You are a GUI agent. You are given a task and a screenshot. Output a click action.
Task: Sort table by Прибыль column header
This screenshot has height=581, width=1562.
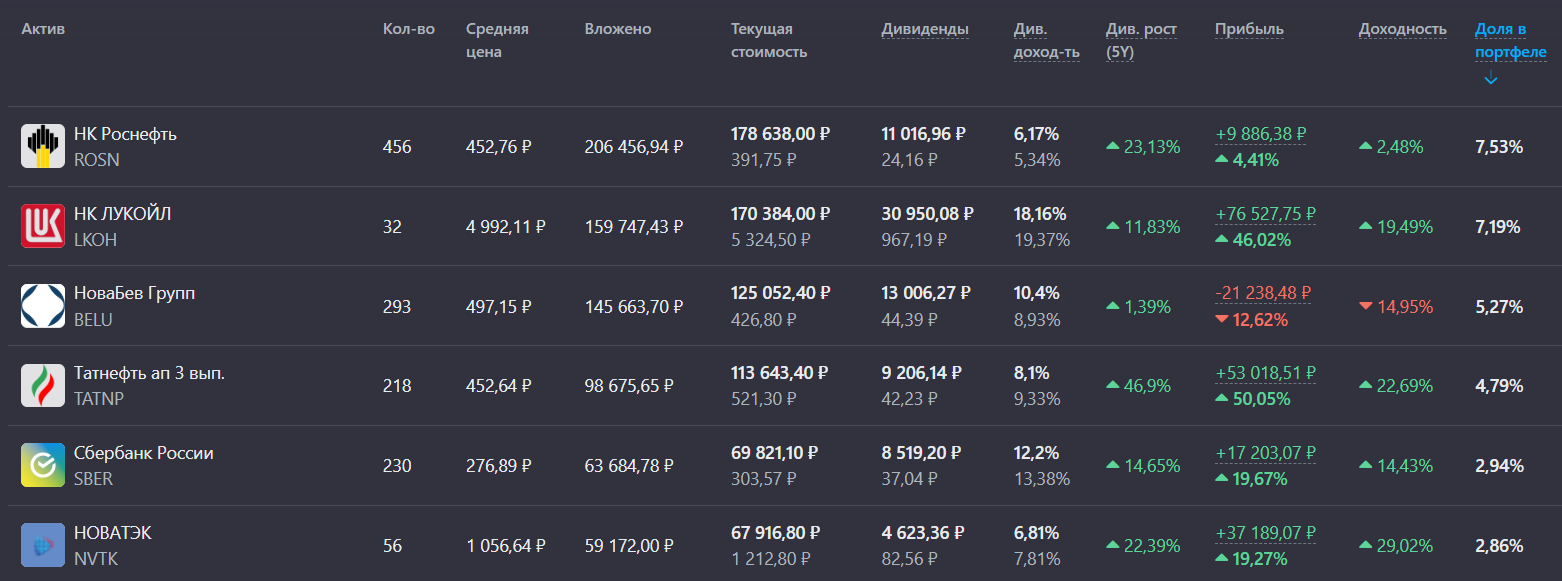(x=1249, y=29)
